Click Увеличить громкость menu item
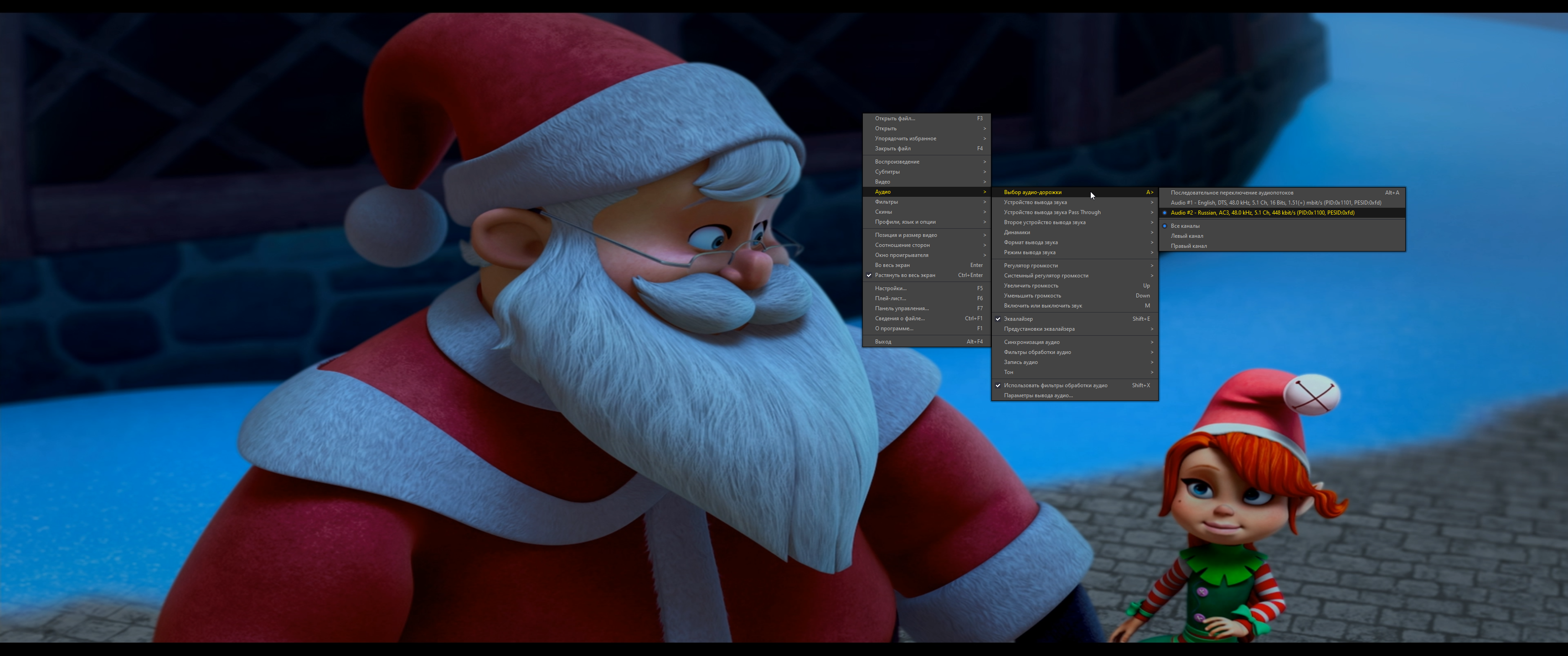1568x656 pixels. coord(1031,286)
